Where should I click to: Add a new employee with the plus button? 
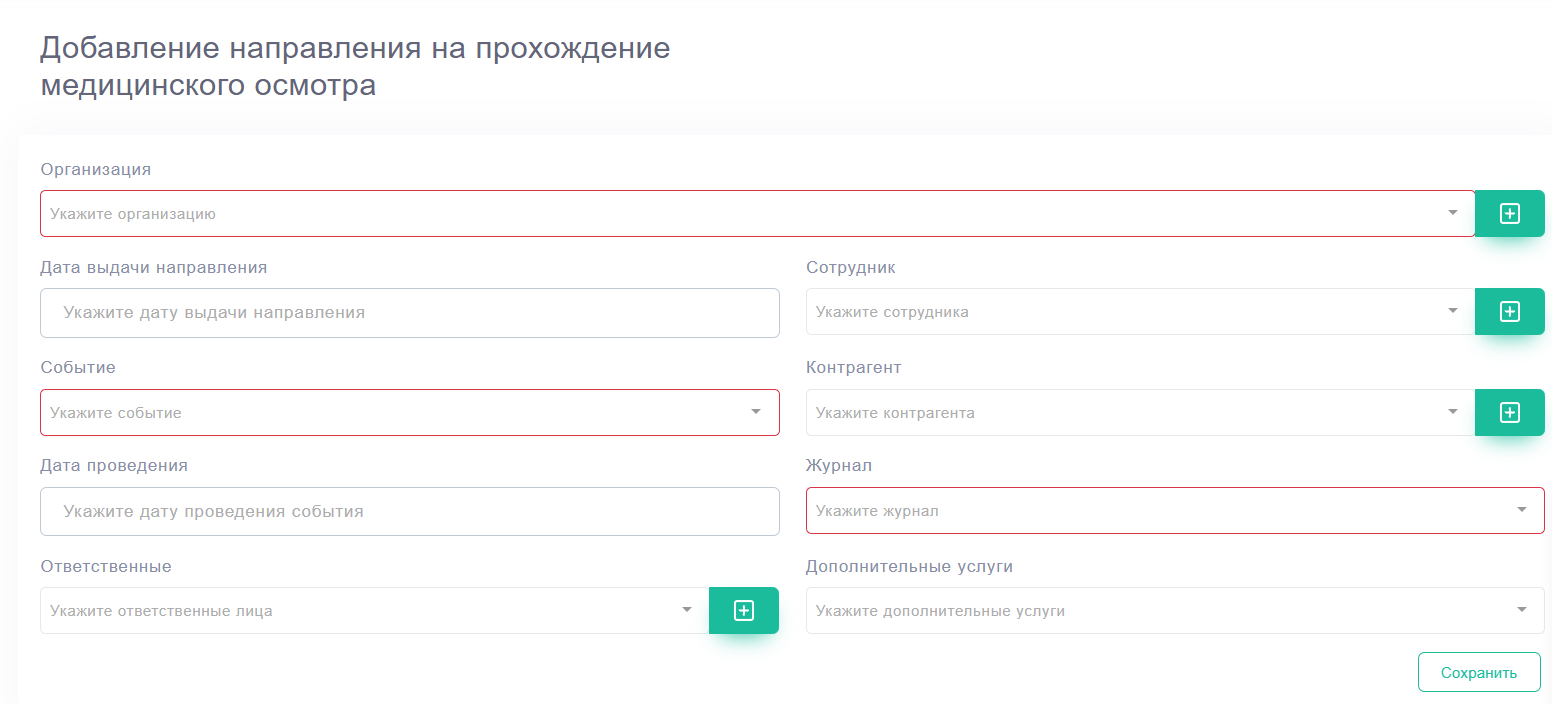1509,312
